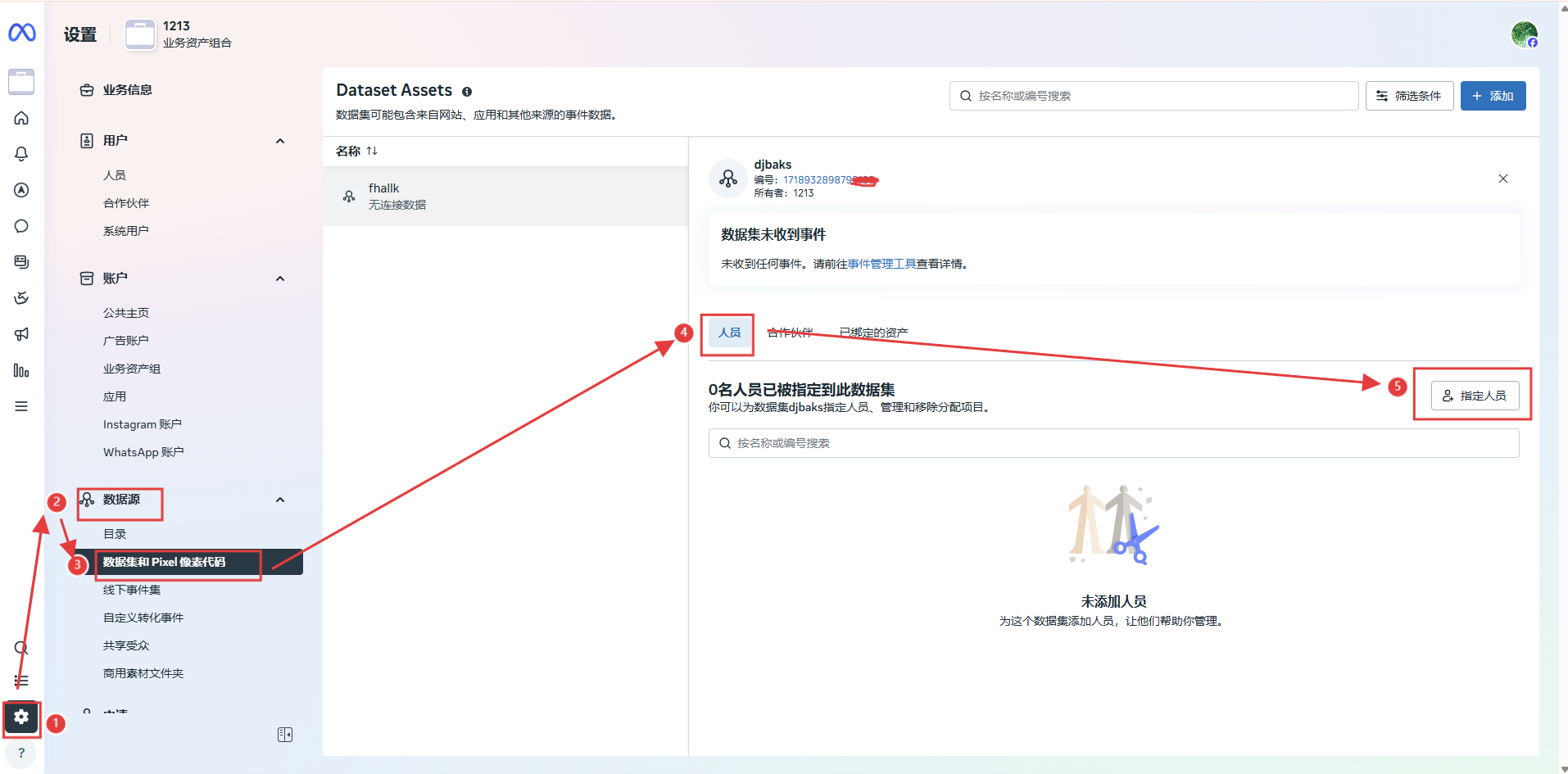Go to Home icon in left rail
The width and height of the screenshot is (1568, 774).
coord(21,118)
